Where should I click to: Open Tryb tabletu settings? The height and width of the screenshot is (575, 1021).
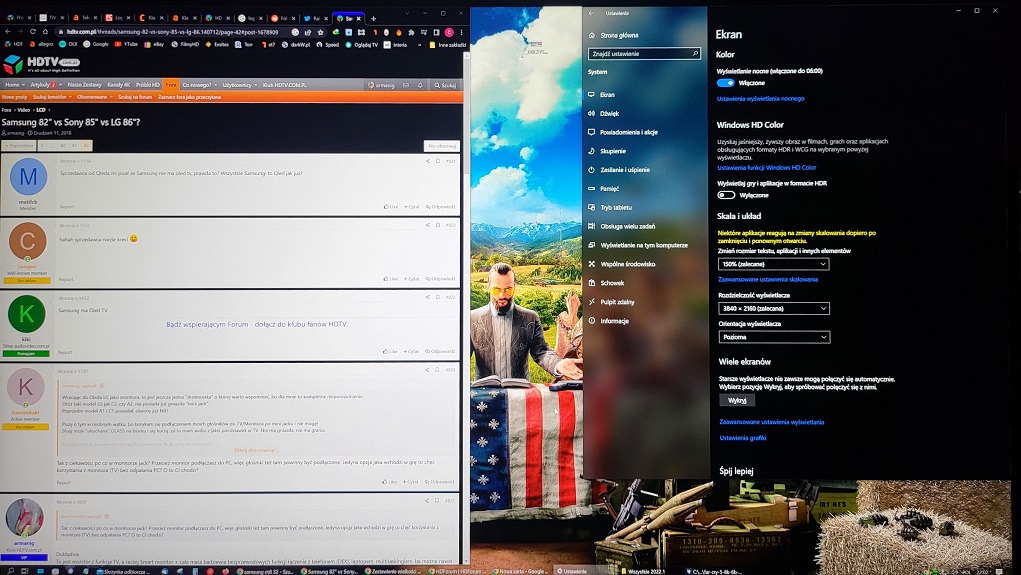[x=610, y=208]
